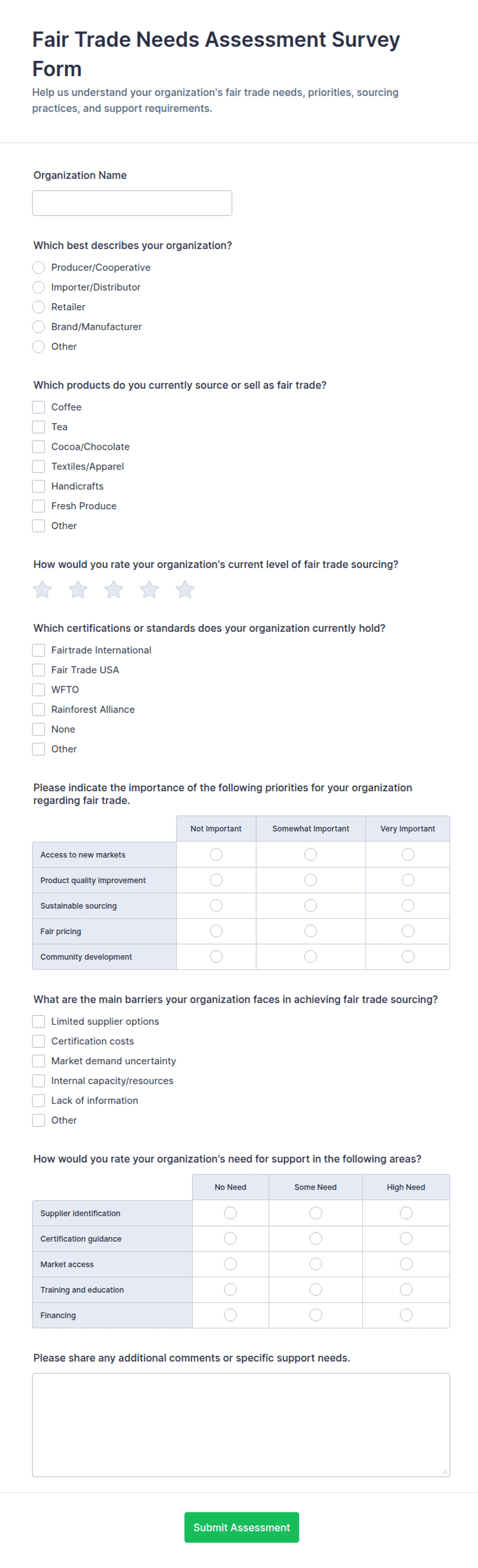
Task: Enable the Fairtrade International certification checkbox
Action: pyautogui.click(x=39, y=650)
